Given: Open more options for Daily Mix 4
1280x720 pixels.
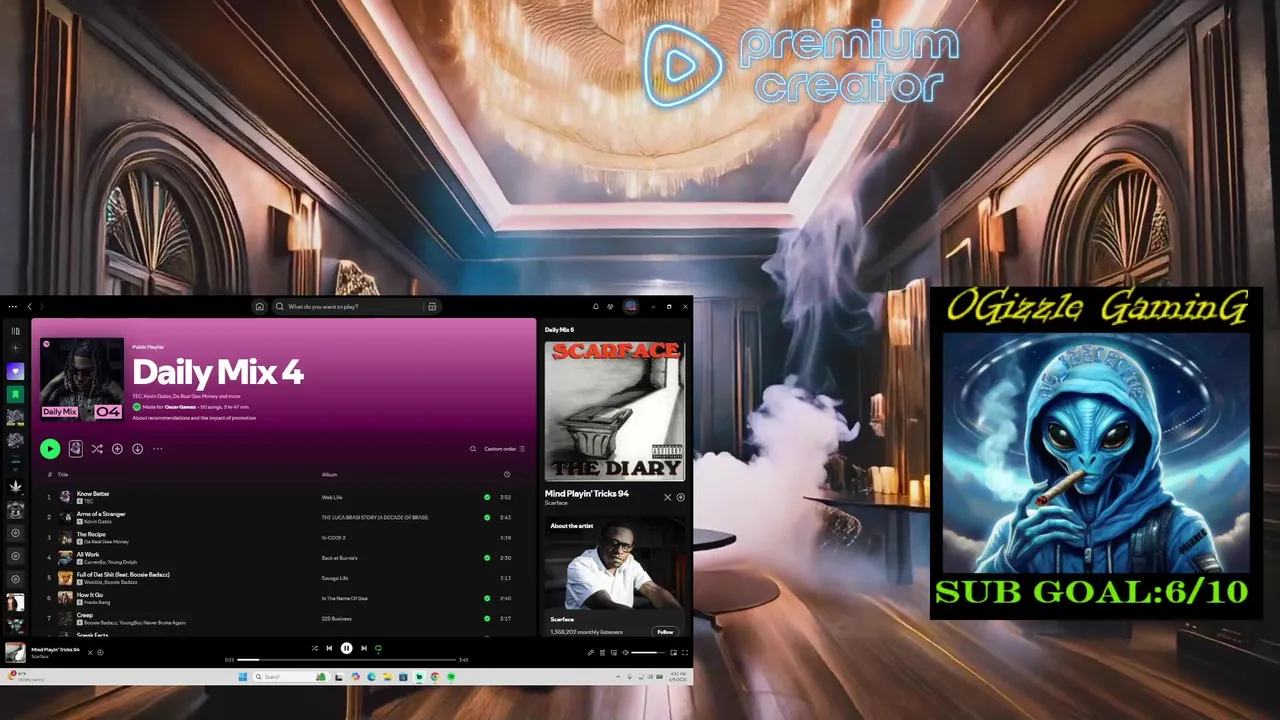Looking at the screenshot, I should (157, 449).
